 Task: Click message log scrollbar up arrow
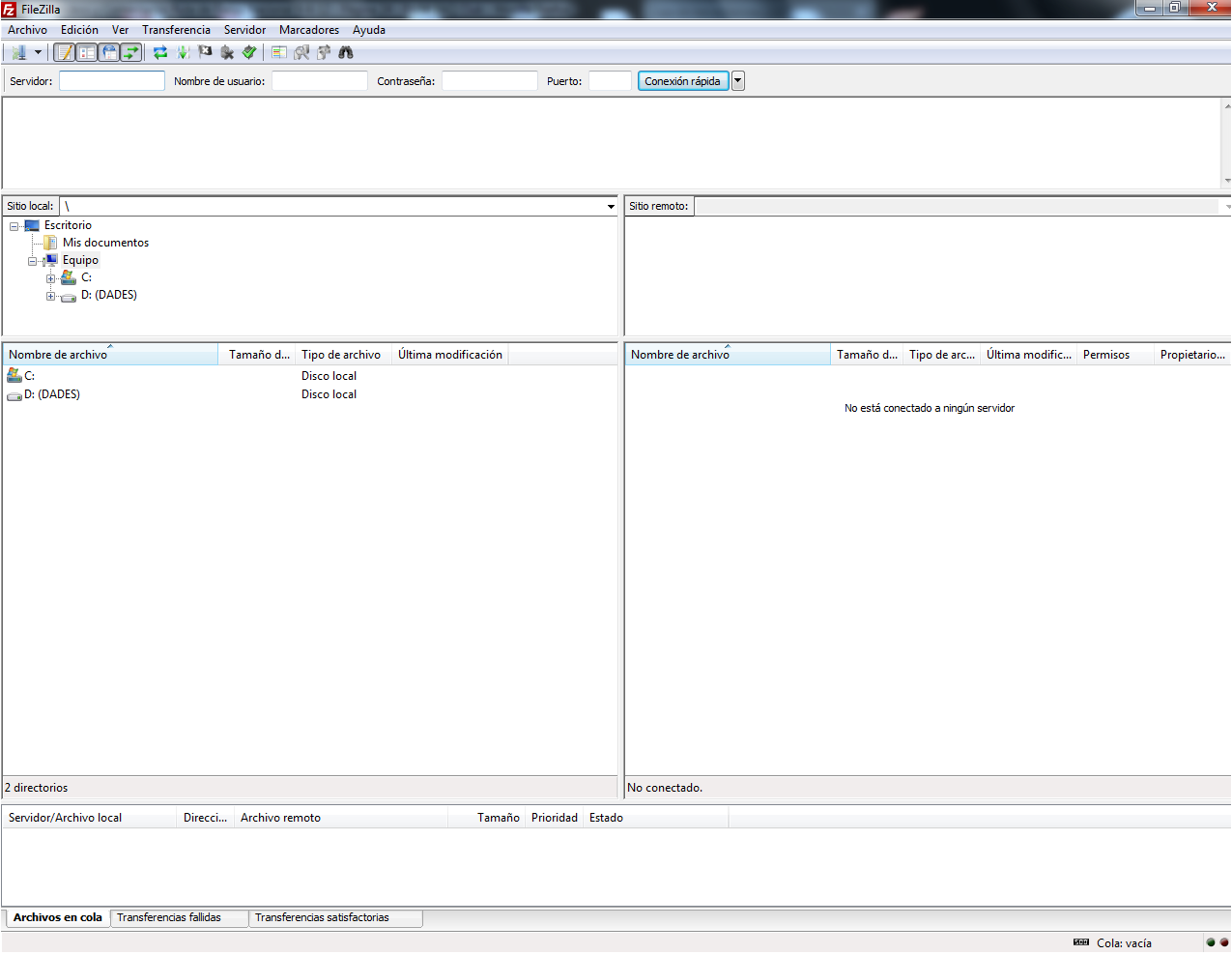coord(1226,105)
